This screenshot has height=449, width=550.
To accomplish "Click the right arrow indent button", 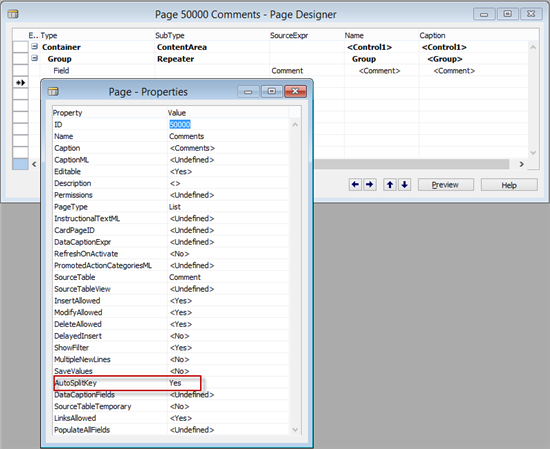I will (x=370, y=185).
